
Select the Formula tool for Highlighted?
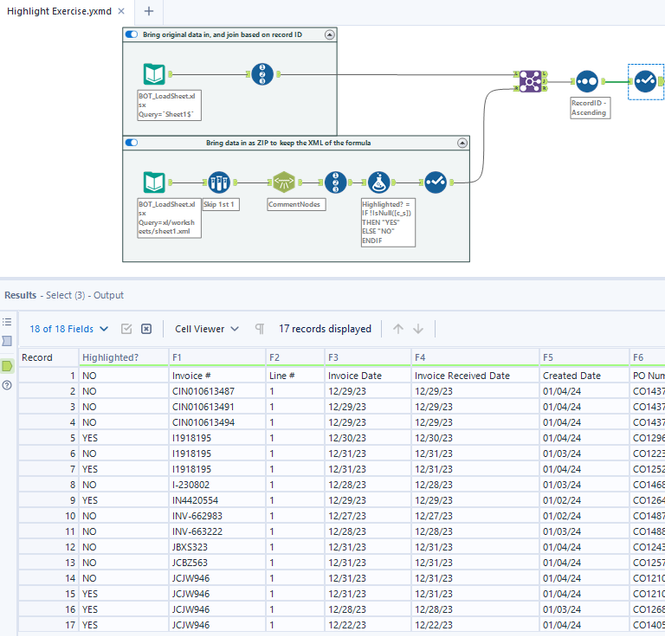tap(379, 182)
